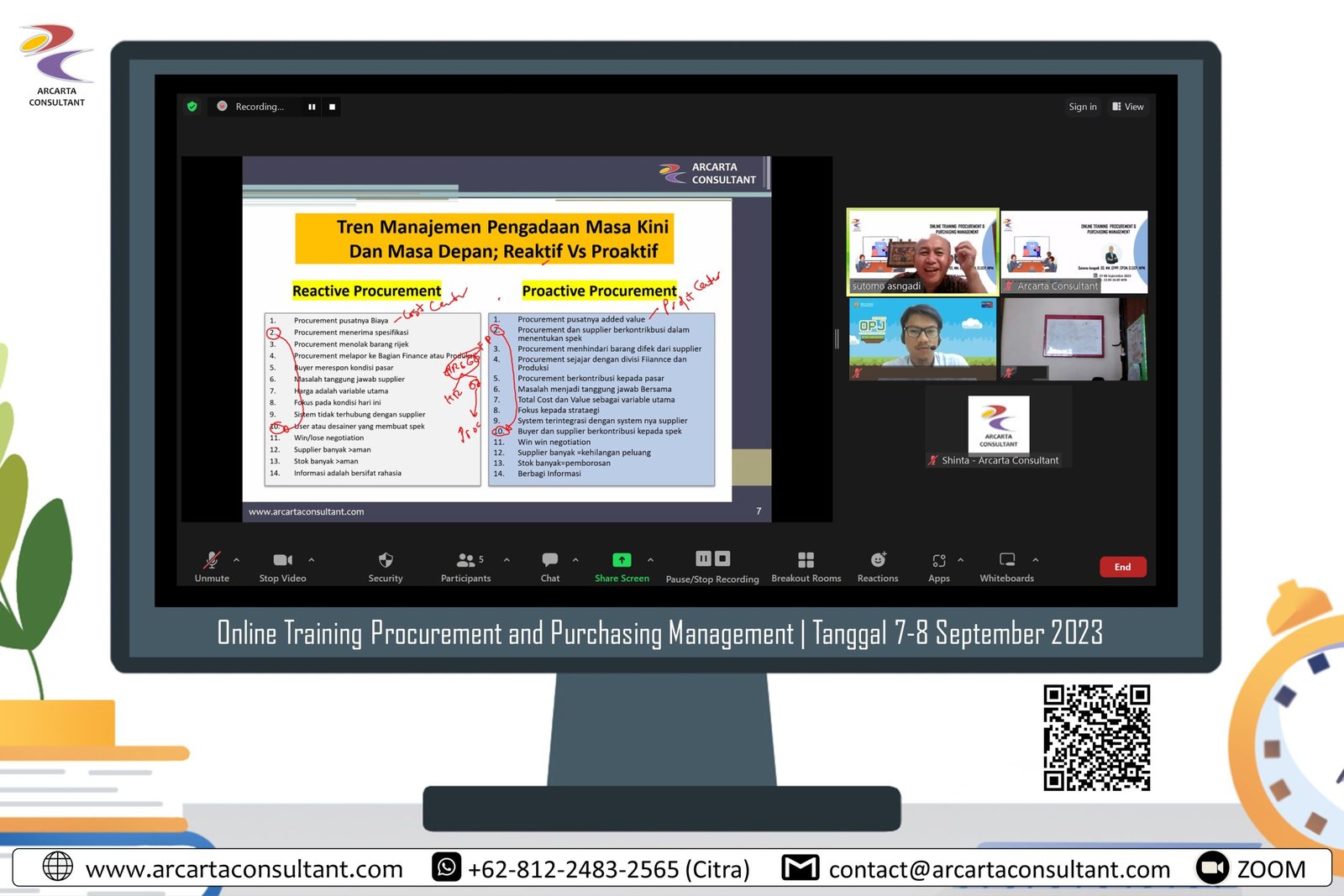Image resolution: width=1344 pixels, height=896 pixels.
Task: Open the Participants panel
Action: pyautogui.click(x=465, y=560)
